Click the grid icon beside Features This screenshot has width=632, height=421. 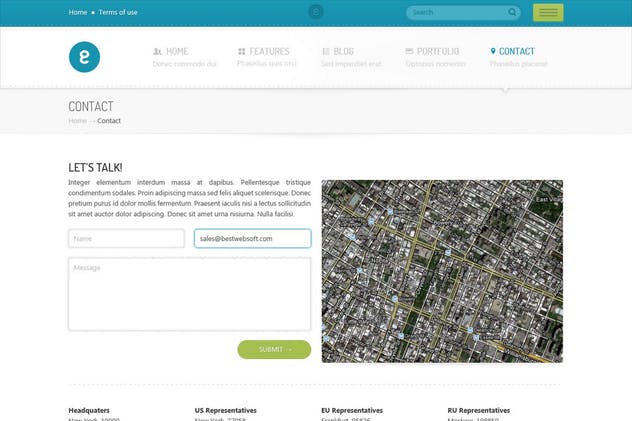pyautogui.click(x=242, y=51)
